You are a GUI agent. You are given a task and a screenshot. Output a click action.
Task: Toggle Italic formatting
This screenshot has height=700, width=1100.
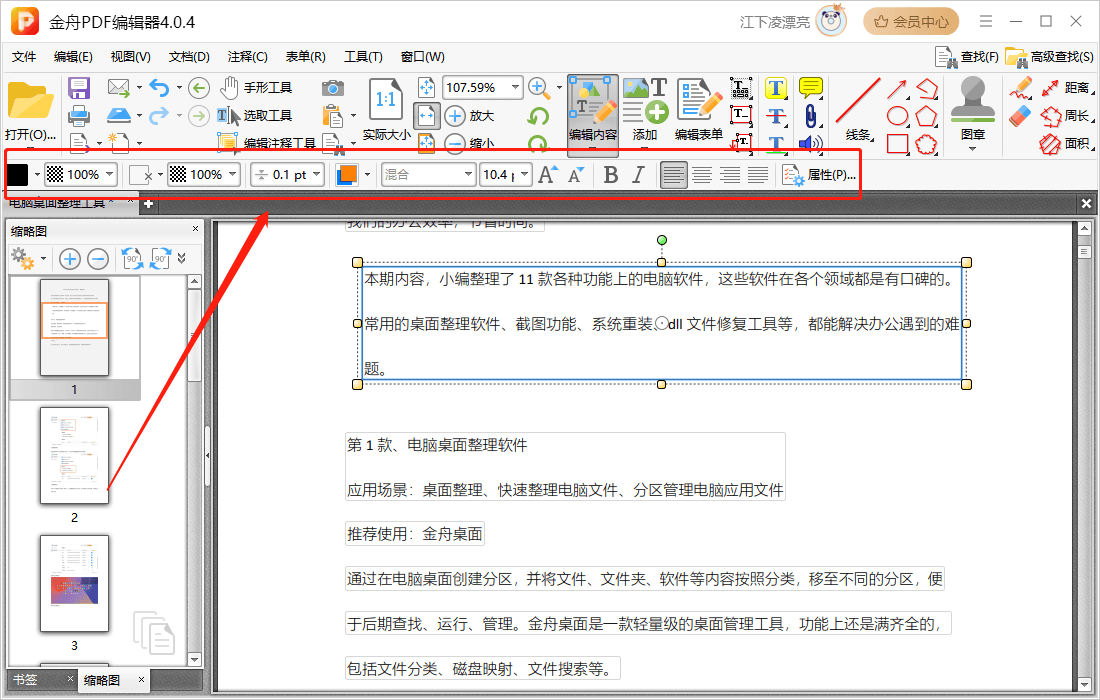pos(638,175)
